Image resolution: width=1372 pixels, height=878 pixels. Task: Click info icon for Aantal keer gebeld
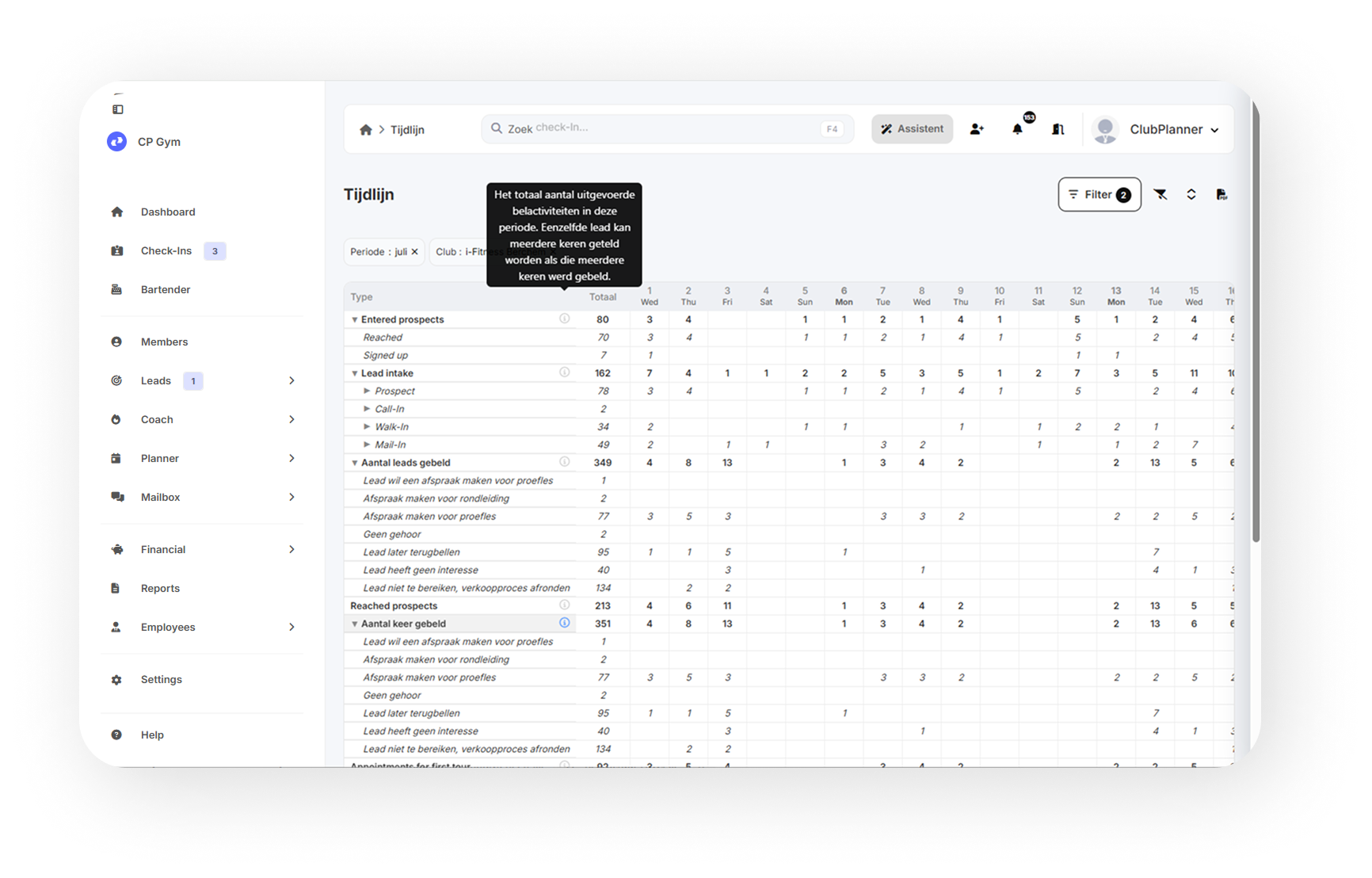[565, 623]
